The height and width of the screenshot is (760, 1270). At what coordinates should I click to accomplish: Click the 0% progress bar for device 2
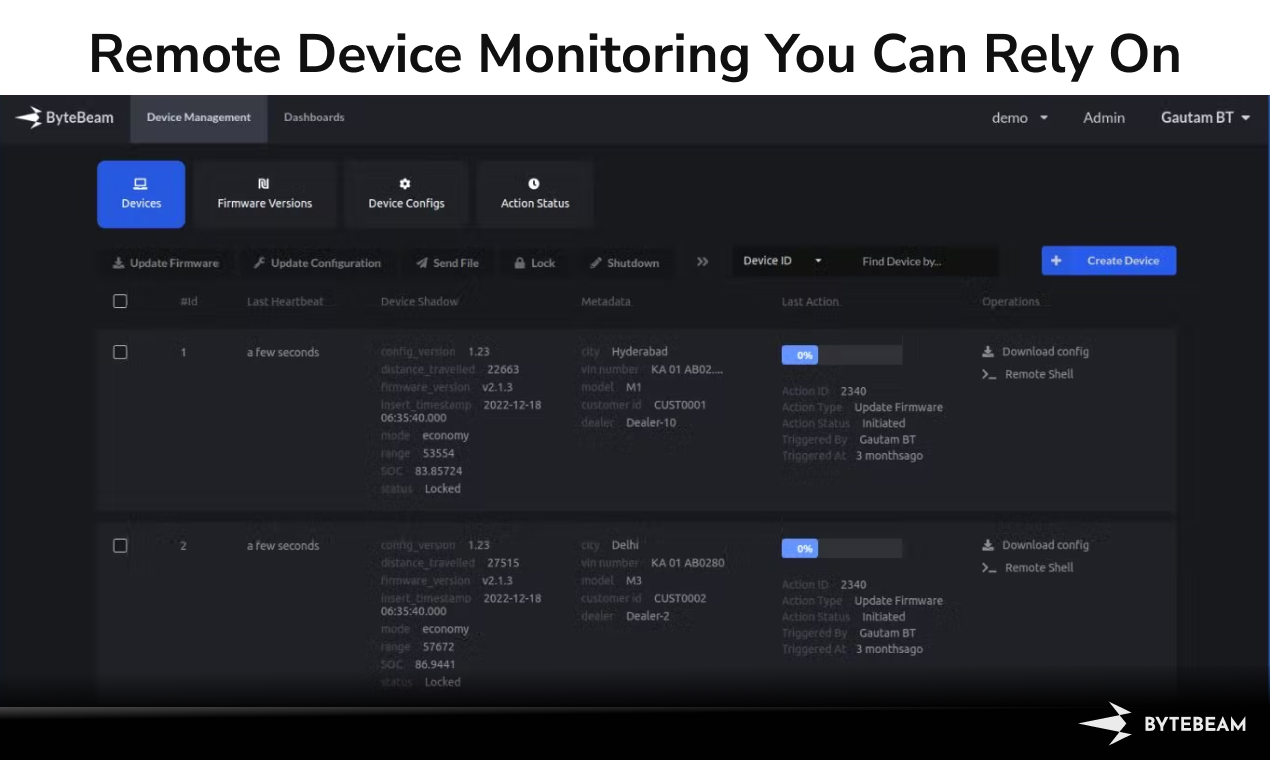pos(842,548)
